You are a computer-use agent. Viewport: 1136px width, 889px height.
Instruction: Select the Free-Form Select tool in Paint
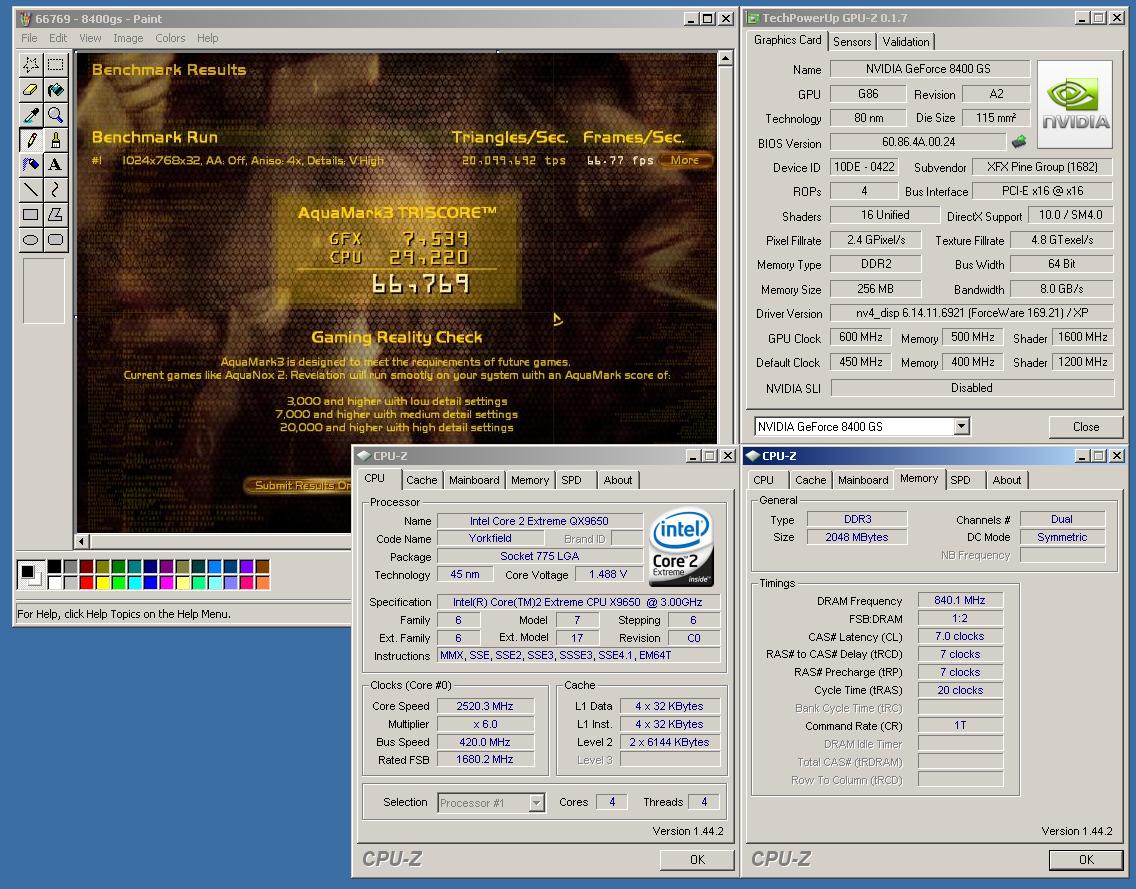tap(30, 64)
